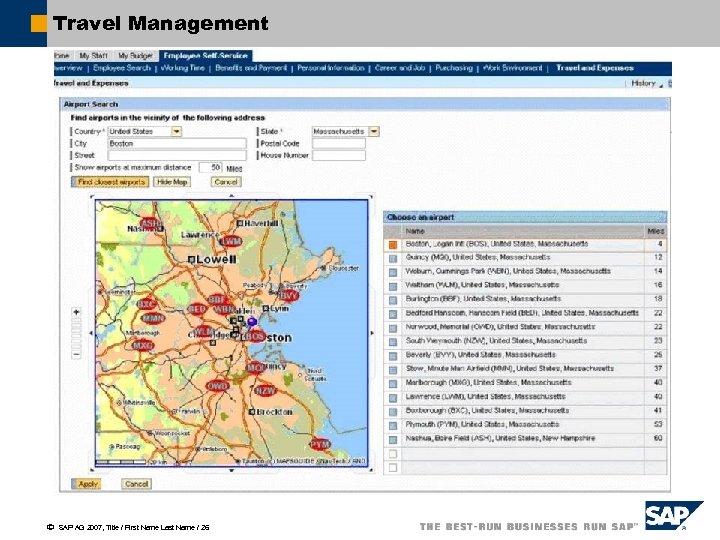Viewport: 720px width, 540px height.
Task: Click the map zoom level slider
Action: (76, 333)
